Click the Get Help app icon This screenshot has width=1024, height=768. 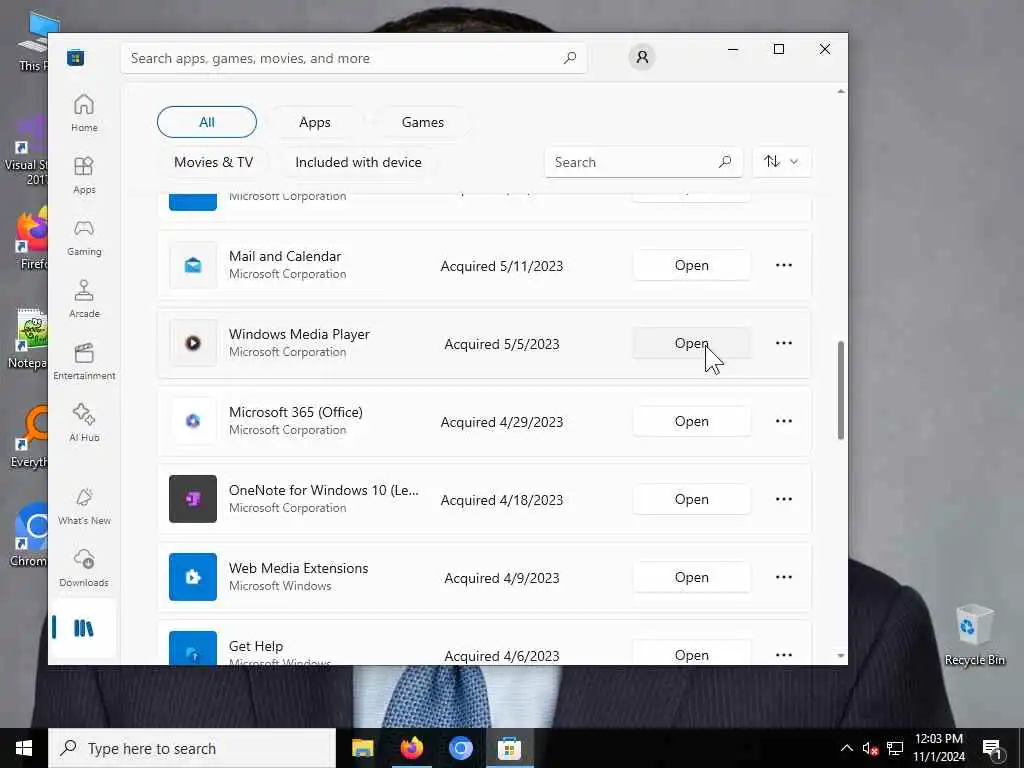click(x=193, y=648)
